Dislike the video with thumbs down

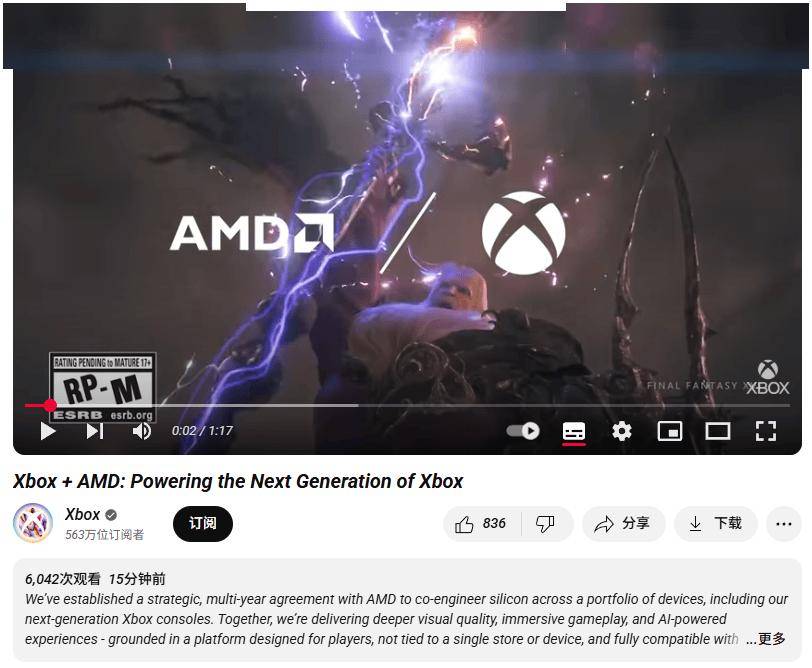click(546, 524)
